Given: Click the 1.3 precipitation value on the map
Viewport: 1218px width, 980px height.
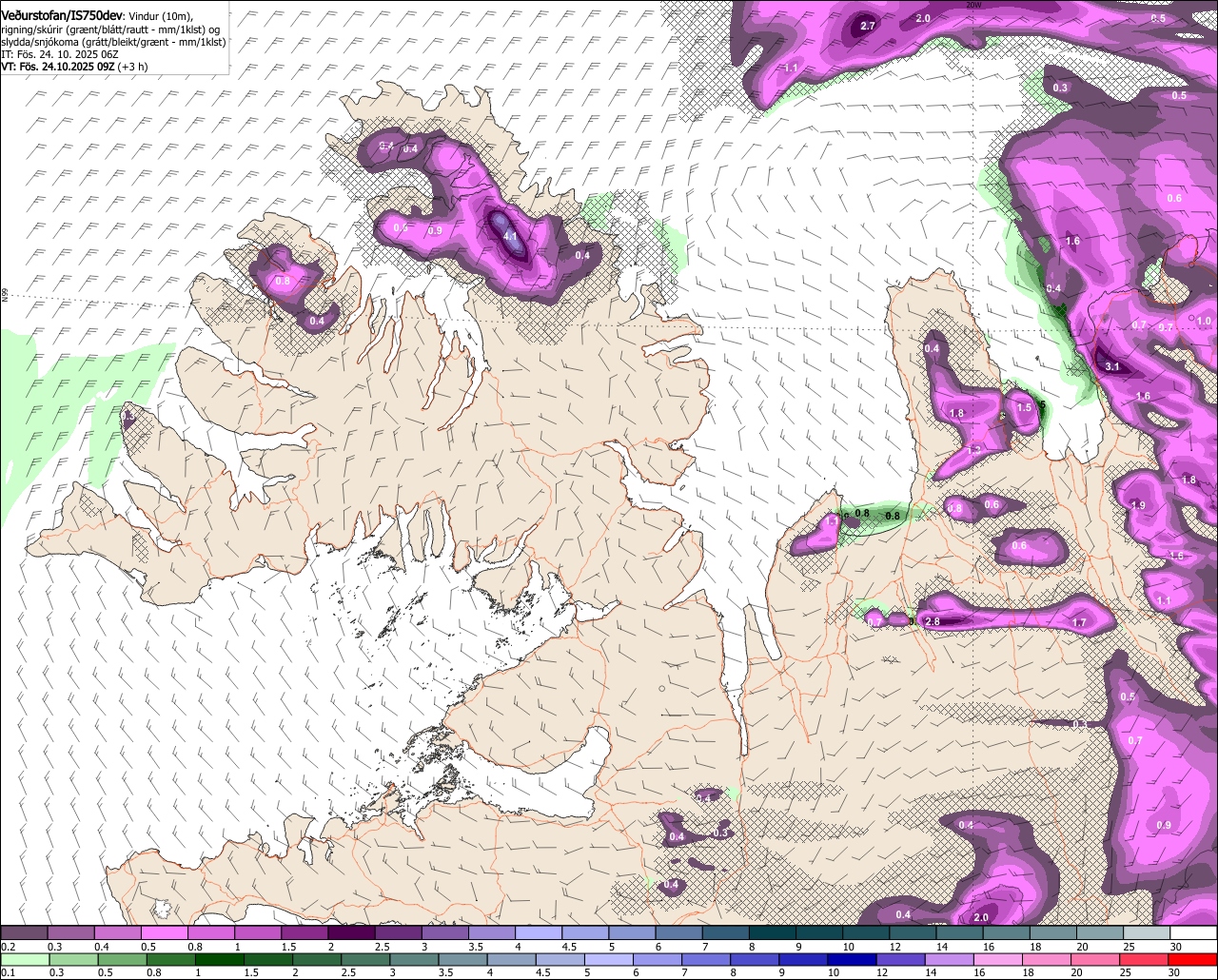Looking at the screenshot, I should (x=974, y=450).
